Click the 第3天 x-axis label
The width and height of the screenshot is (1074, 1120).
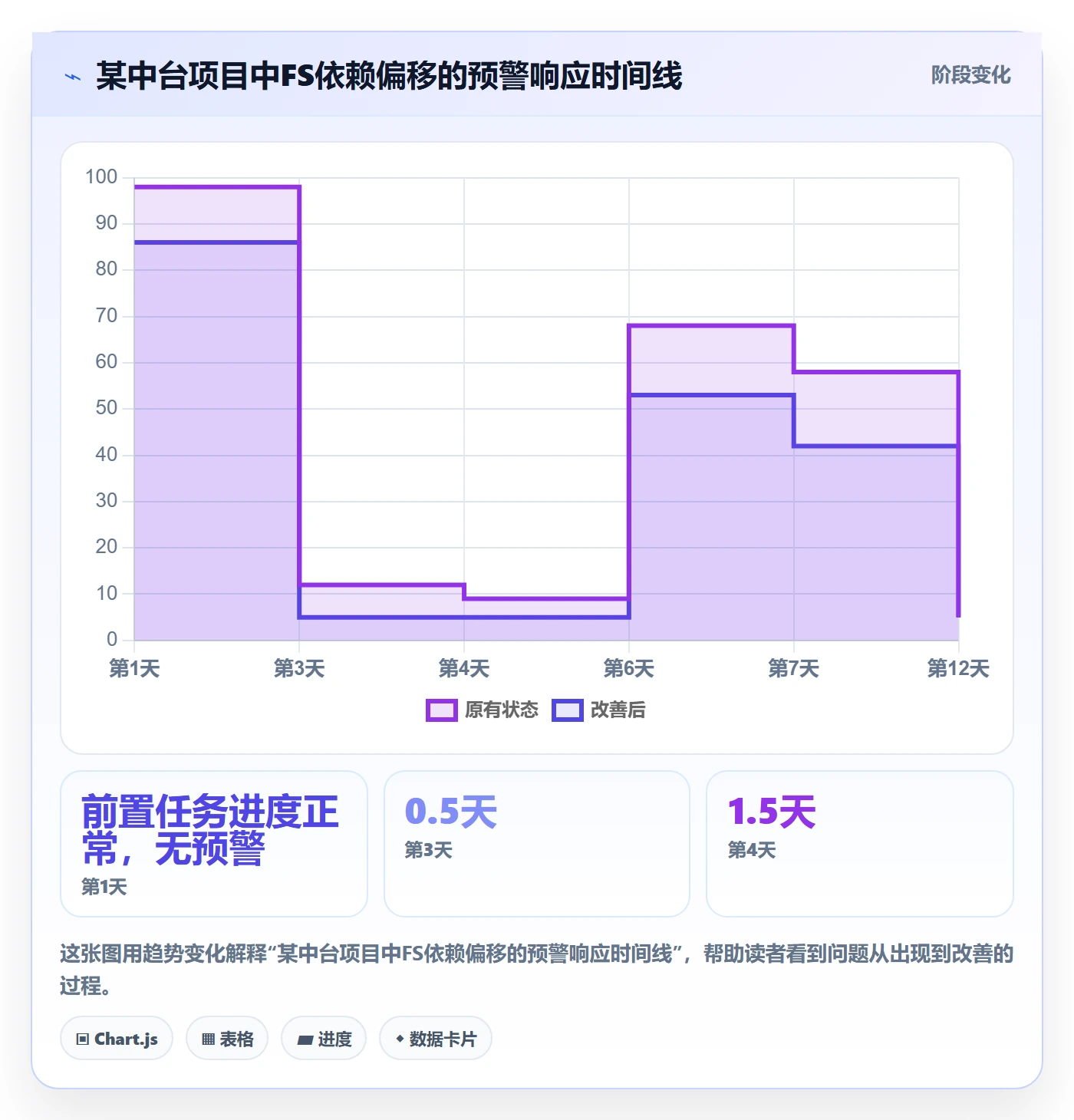coord(299,668)
